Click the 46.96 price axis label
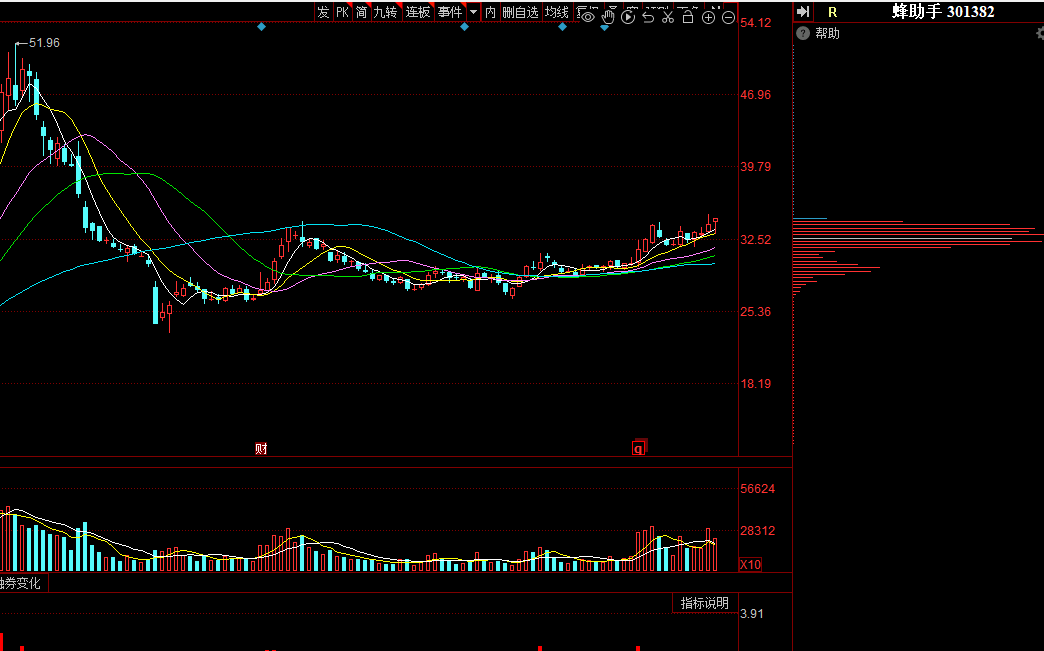1044x651 pixels. point(756,95)
